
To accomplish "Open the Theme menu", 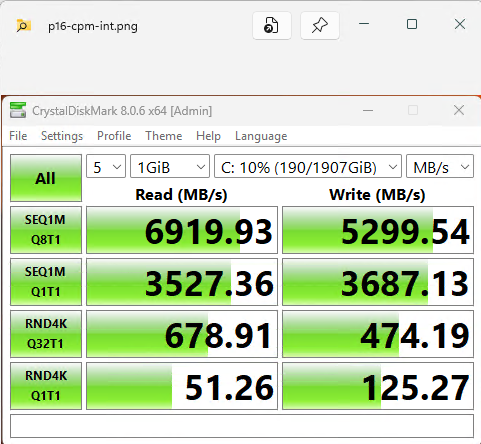I will tap(164, 136).
